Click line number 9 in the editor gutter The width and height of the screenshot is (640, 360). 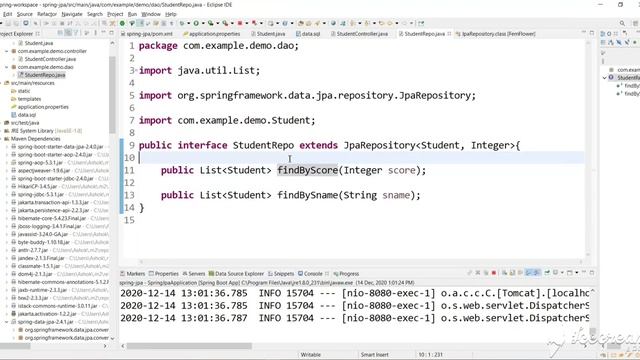click(131, 145)
